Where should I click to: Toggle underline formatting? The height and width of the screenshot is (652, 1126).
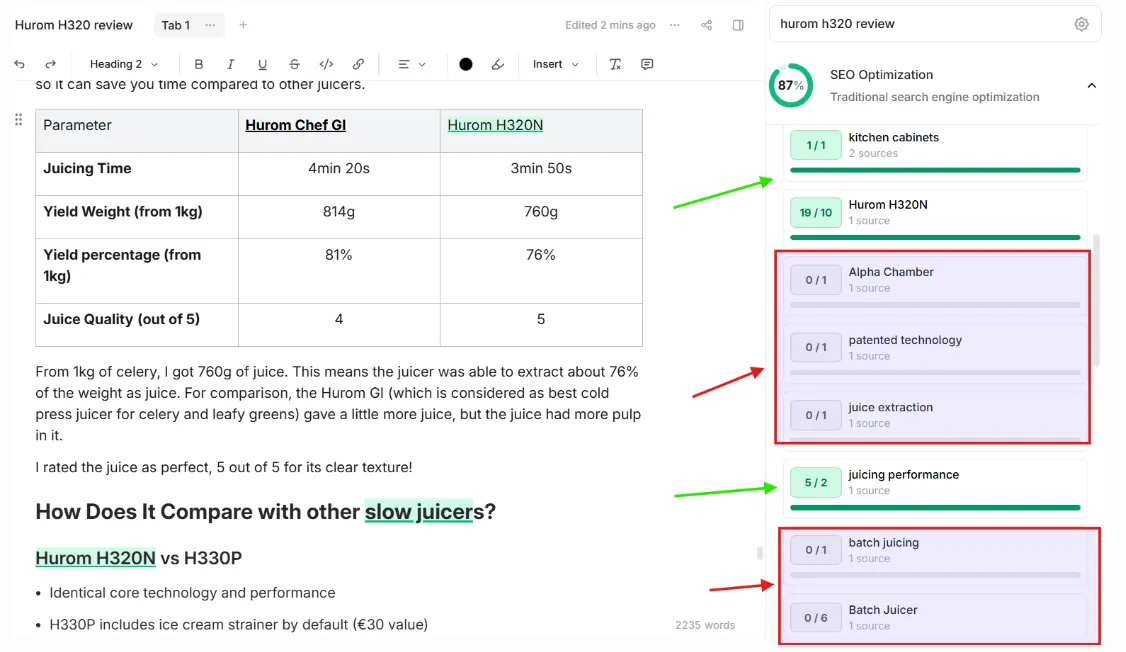point(262,65)
